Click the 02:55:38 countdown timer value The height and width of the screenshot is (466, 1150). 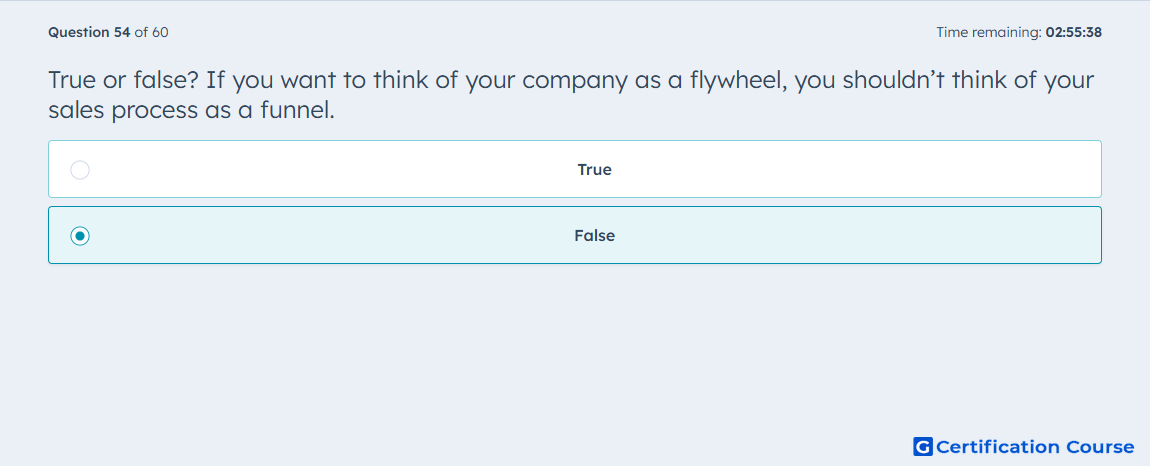[x=1074, y=32]
